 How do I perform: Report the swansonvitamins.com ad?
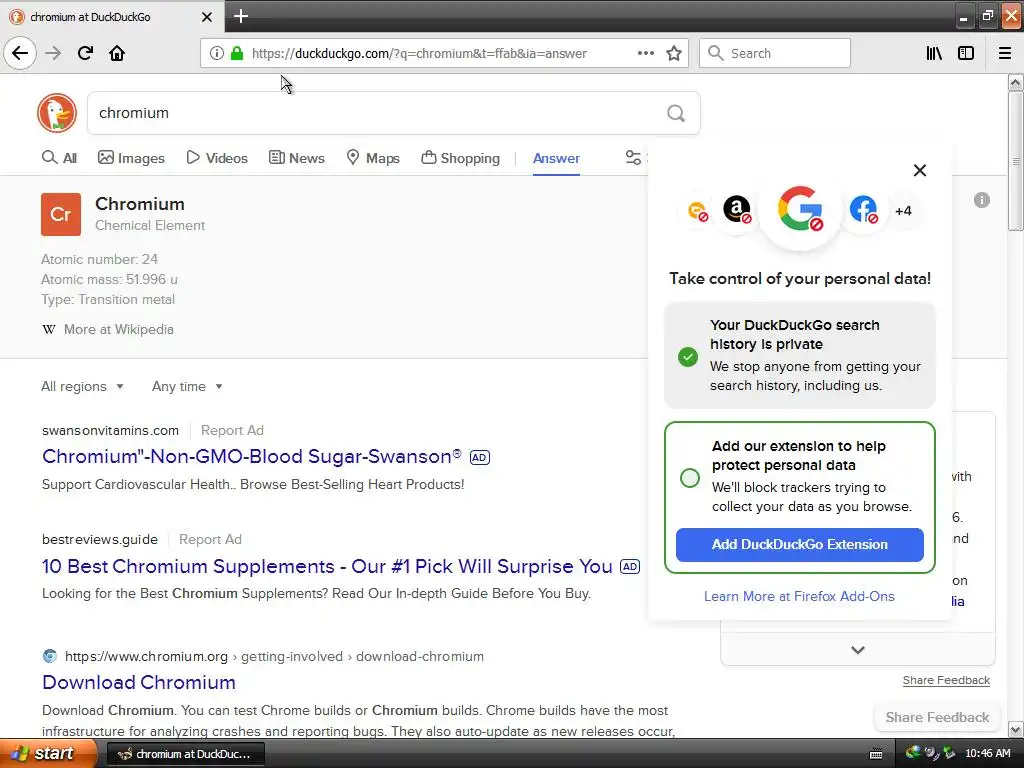[x=232, y=430]
